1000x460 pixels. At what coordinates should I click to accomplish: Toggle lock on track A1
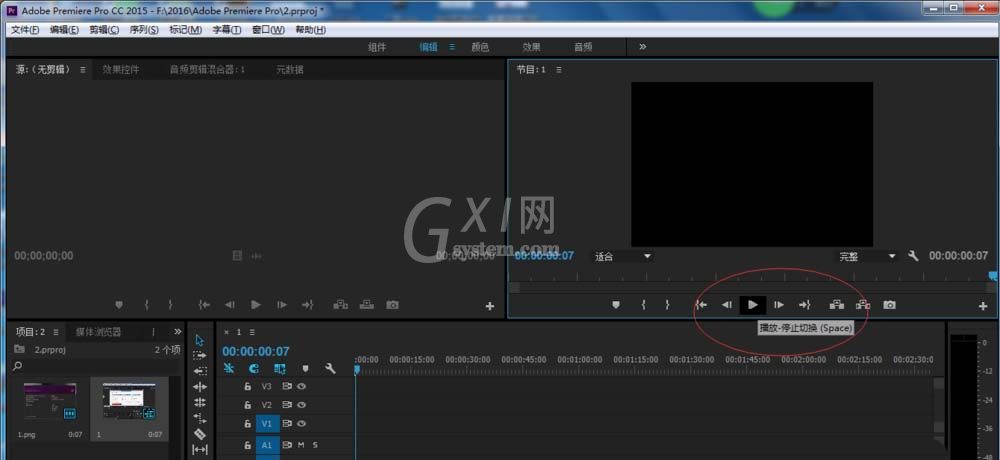click(248, 445)
